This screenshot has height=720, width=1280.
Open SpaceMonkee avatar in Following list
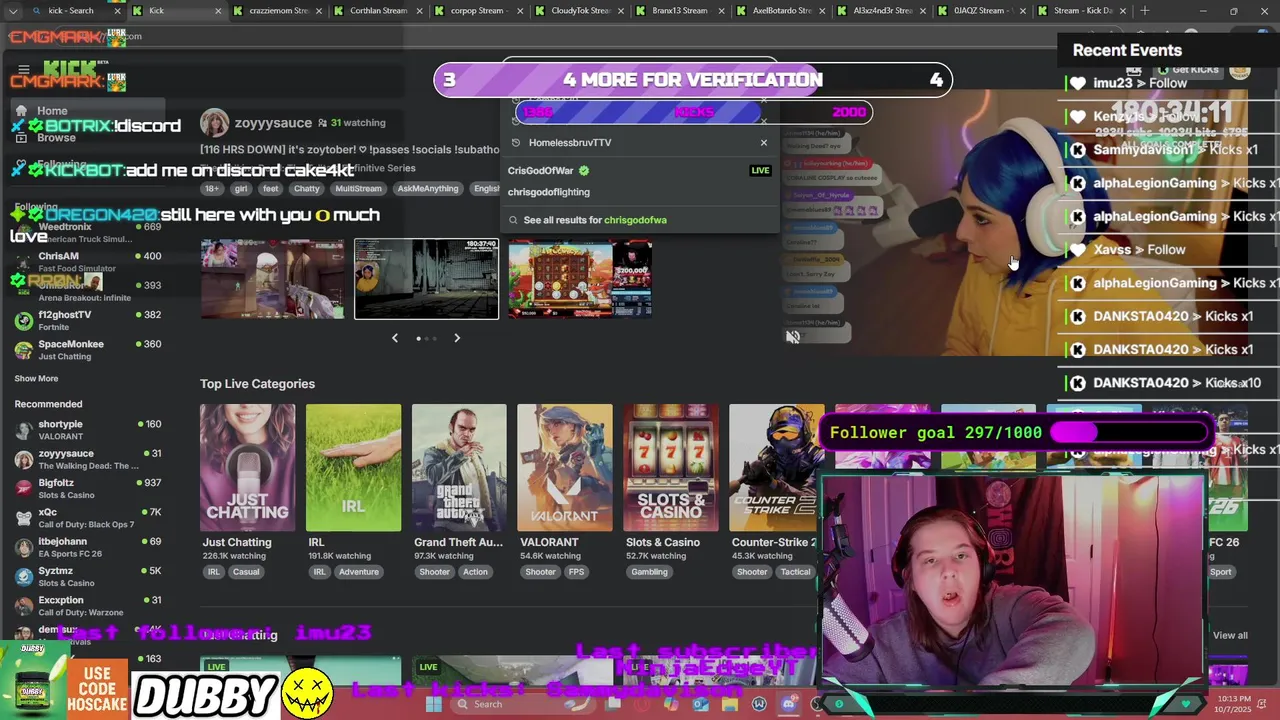coord(24,350)
